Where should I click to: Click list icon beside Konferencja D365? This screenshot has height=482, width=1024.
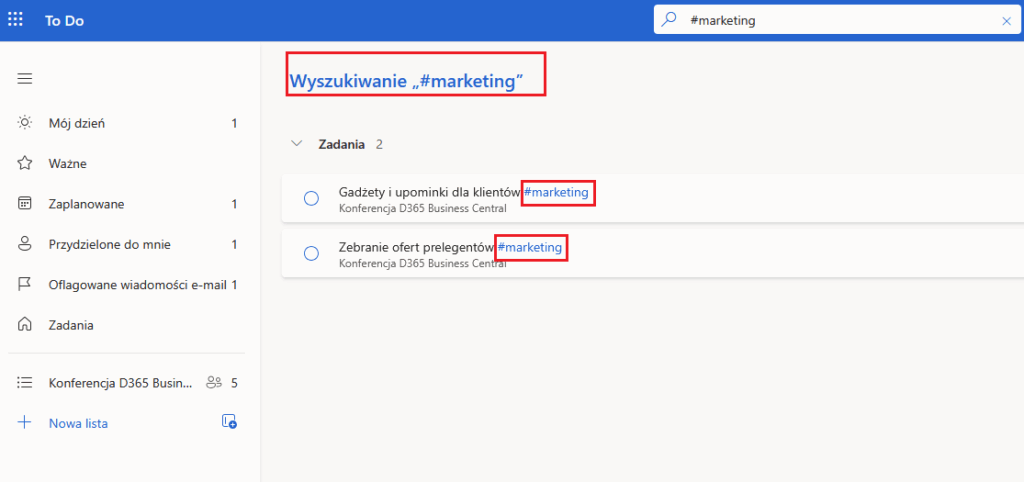(x=25, y=383)
